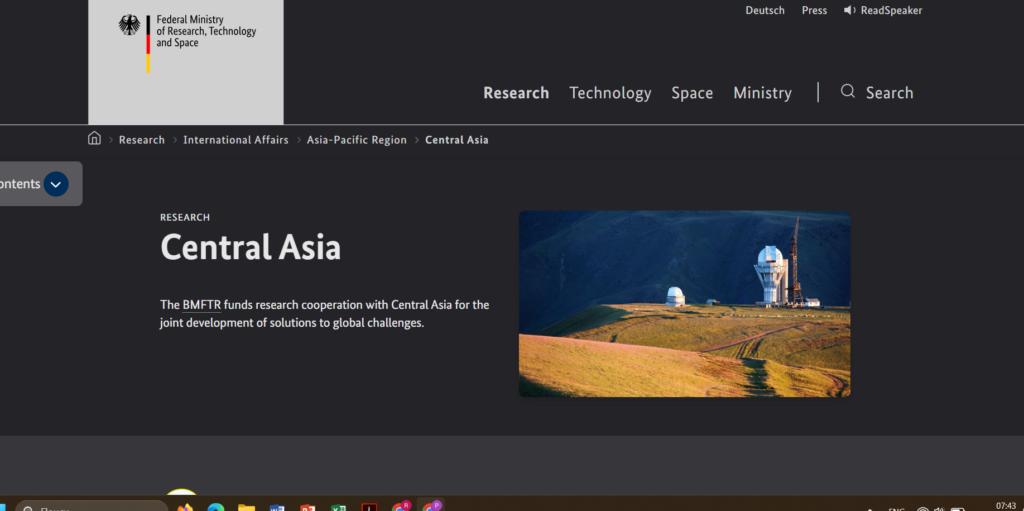Click the ReadSpeaker speaker icon
This screenshot has width=1024, height=511.
tap(849, 10)
